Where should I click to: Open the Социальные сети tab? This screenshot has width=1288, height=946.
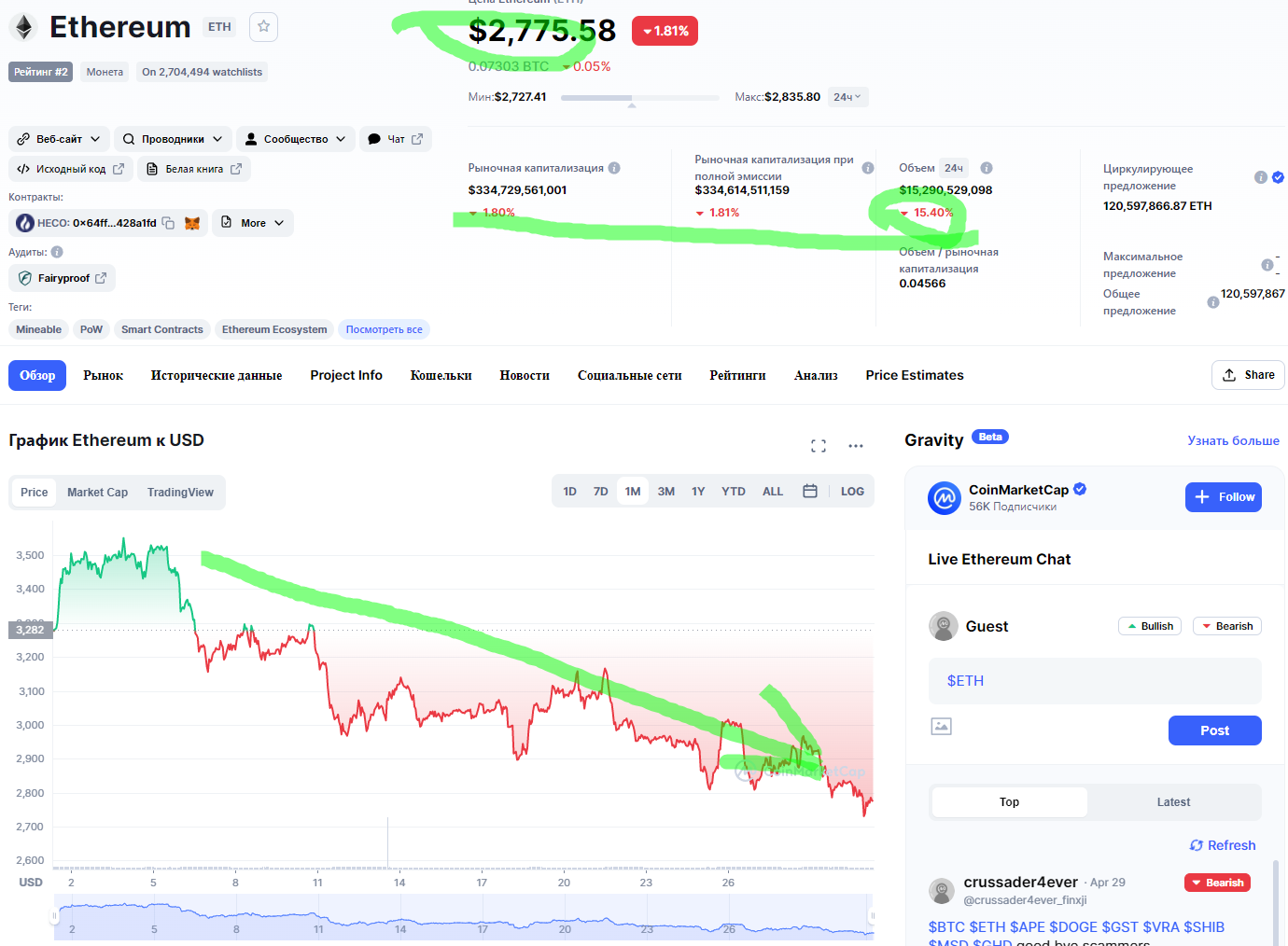630,375
